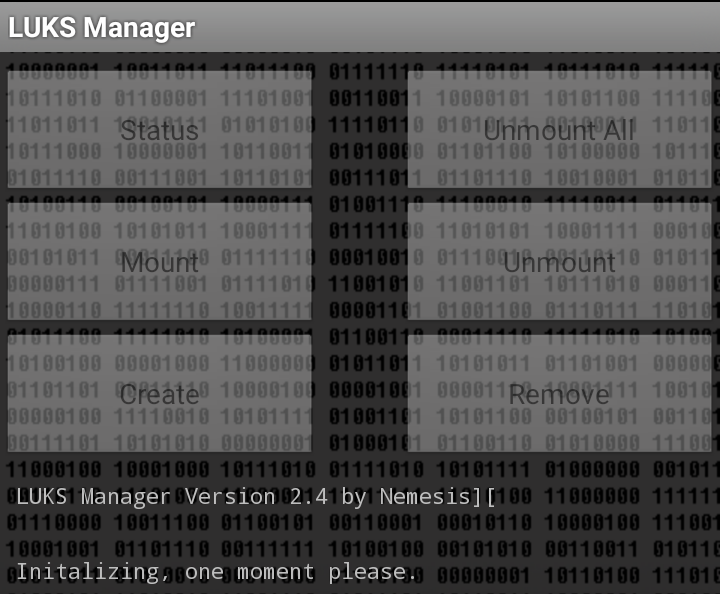The image size is (720, 594).
Task: Tap the Unmount button
Action: [x=559, y=262]
